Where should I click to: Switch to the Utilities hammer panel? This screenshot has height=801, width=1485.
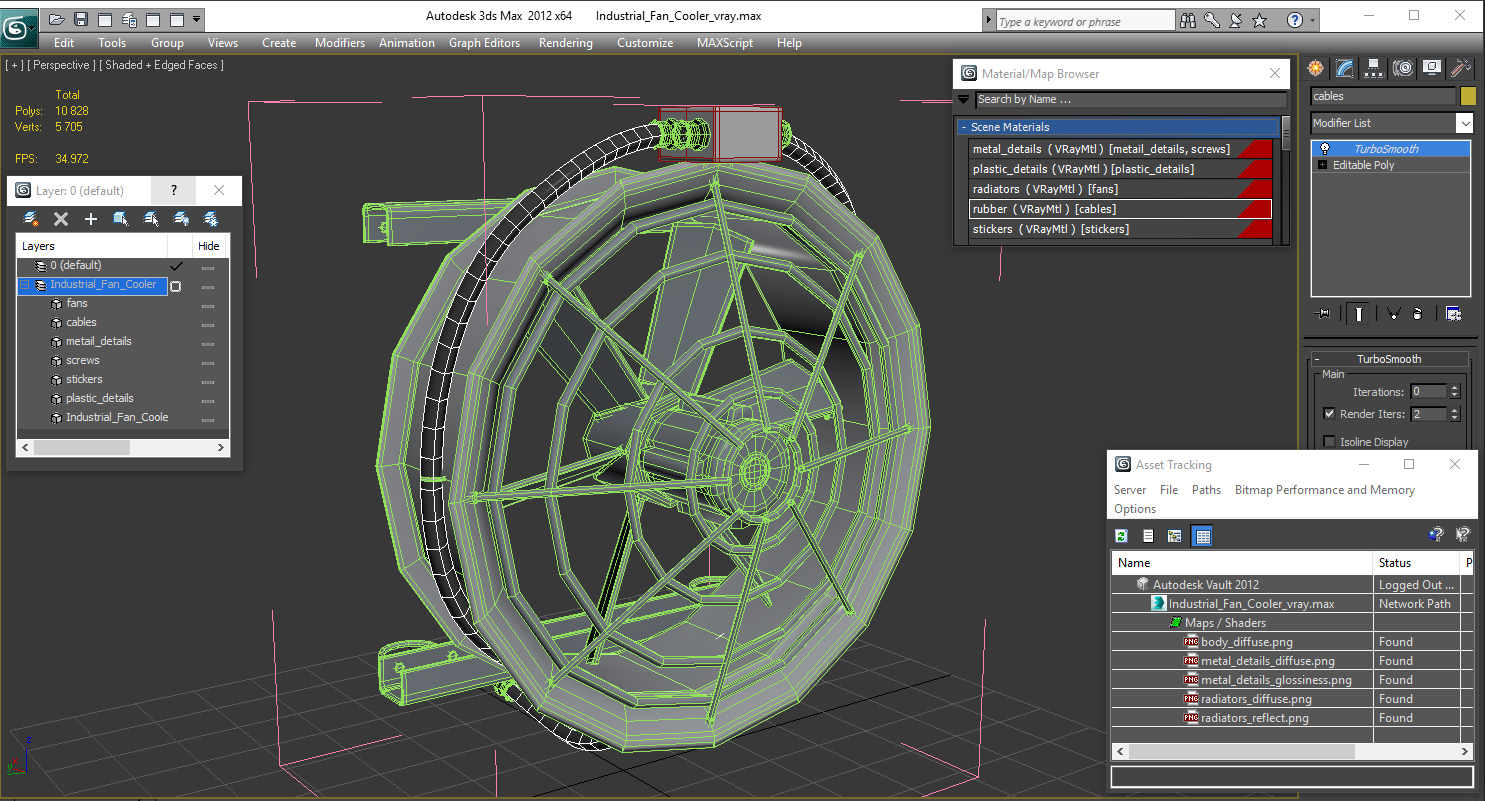click(1461, 68)
